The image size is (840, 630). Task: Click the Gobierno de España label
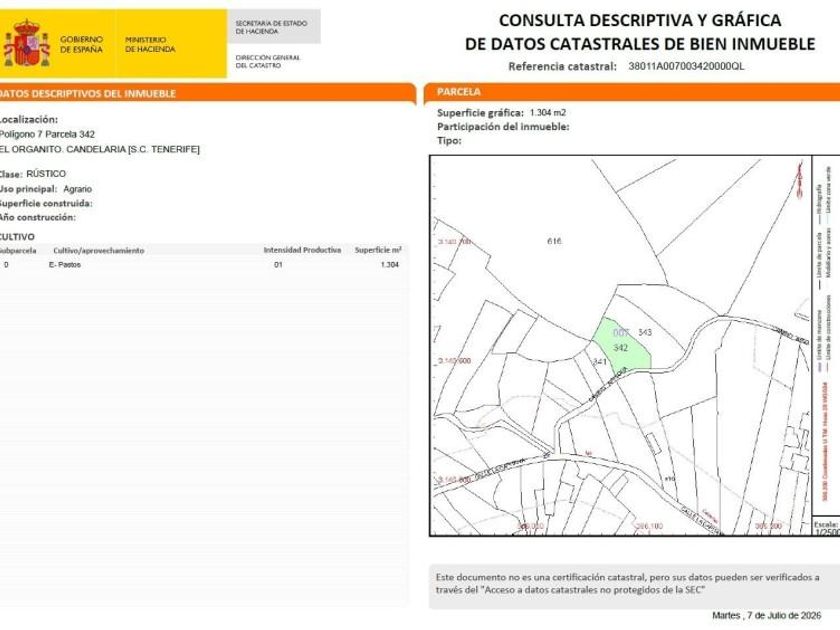(81, 44)
